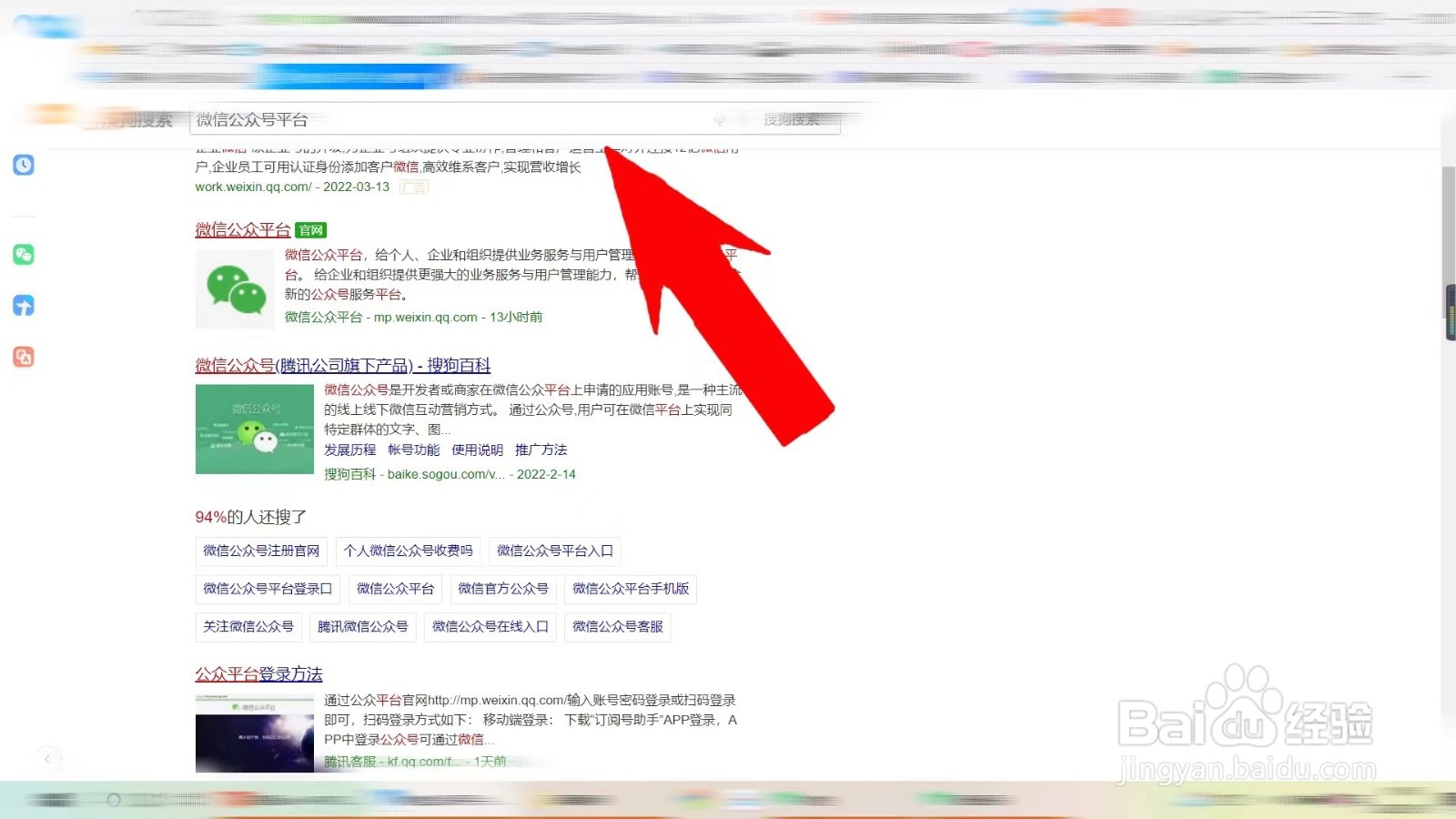Screen dimensions: 1456x819
Task: Open 微信公众号(腾讯公司旗下产品) - 搜狗百科 link
Action: (342, 365)
